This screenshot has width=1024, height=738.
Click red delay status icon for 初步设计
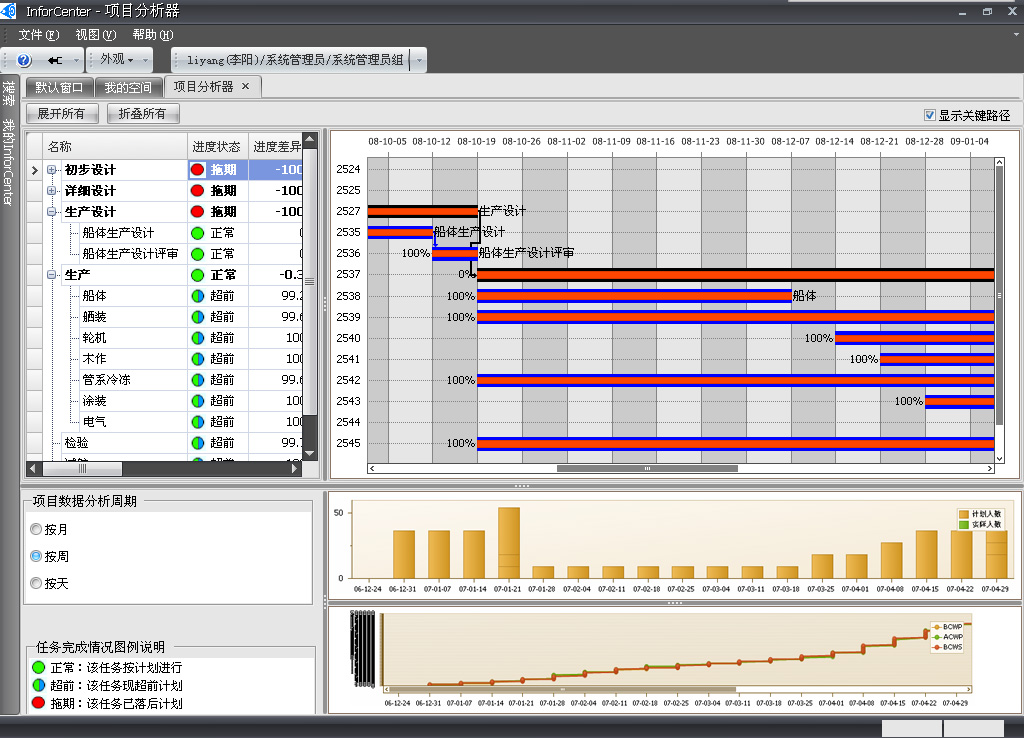[x=197, y=170]
